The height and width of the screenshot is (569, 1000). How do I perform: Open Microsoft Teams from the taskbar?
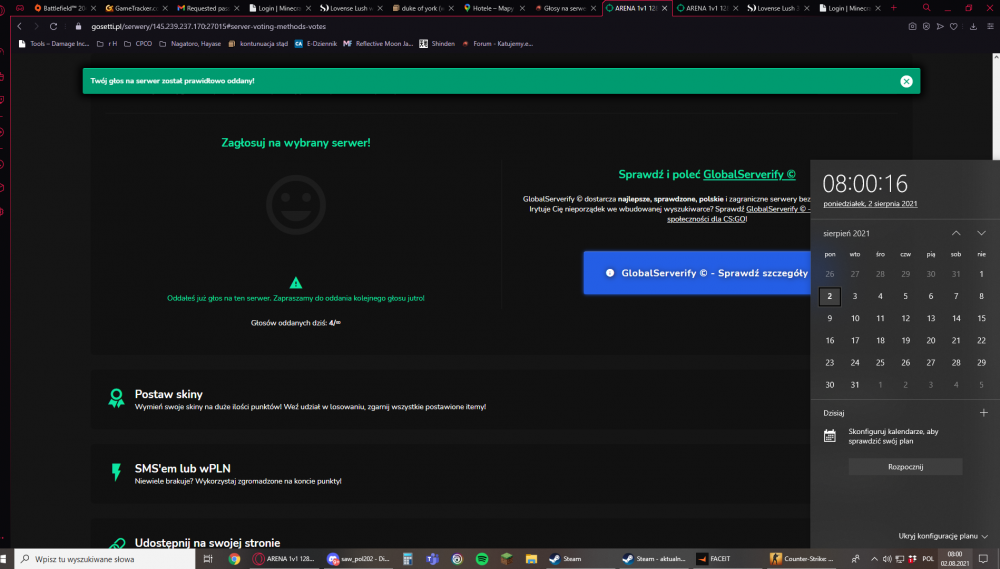coord(432,559)
